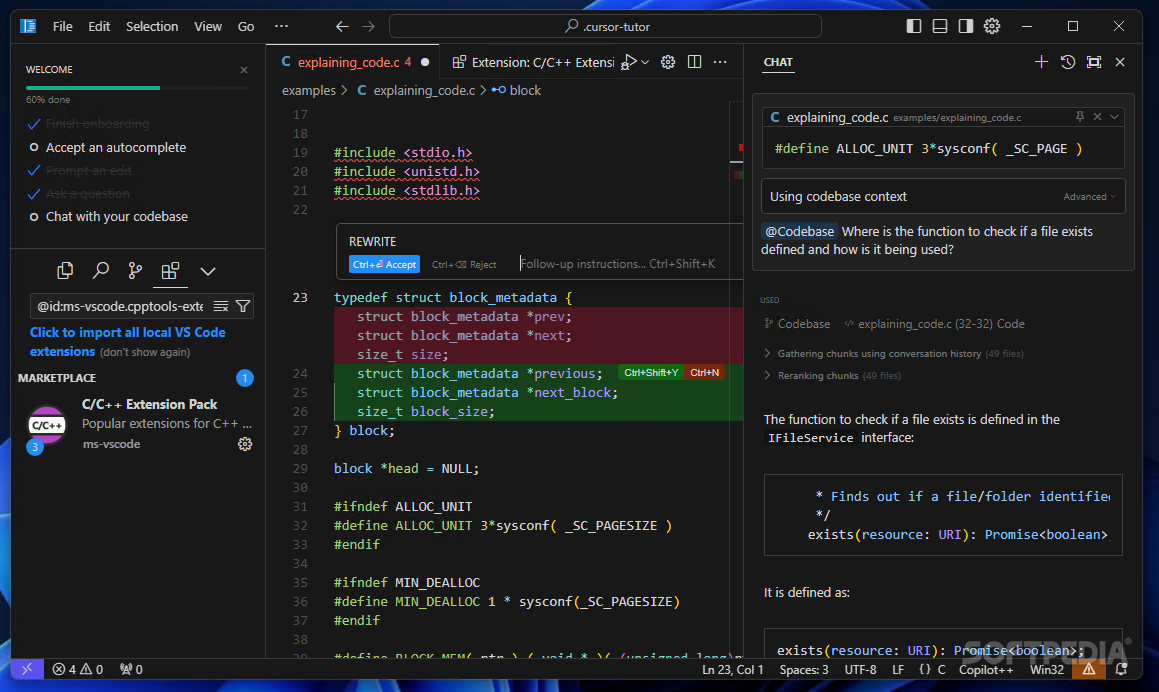This screenshot has height=692, width=1159.
Task: Open the Explorer icon in sidebar
Action: [x=65, y=270]
